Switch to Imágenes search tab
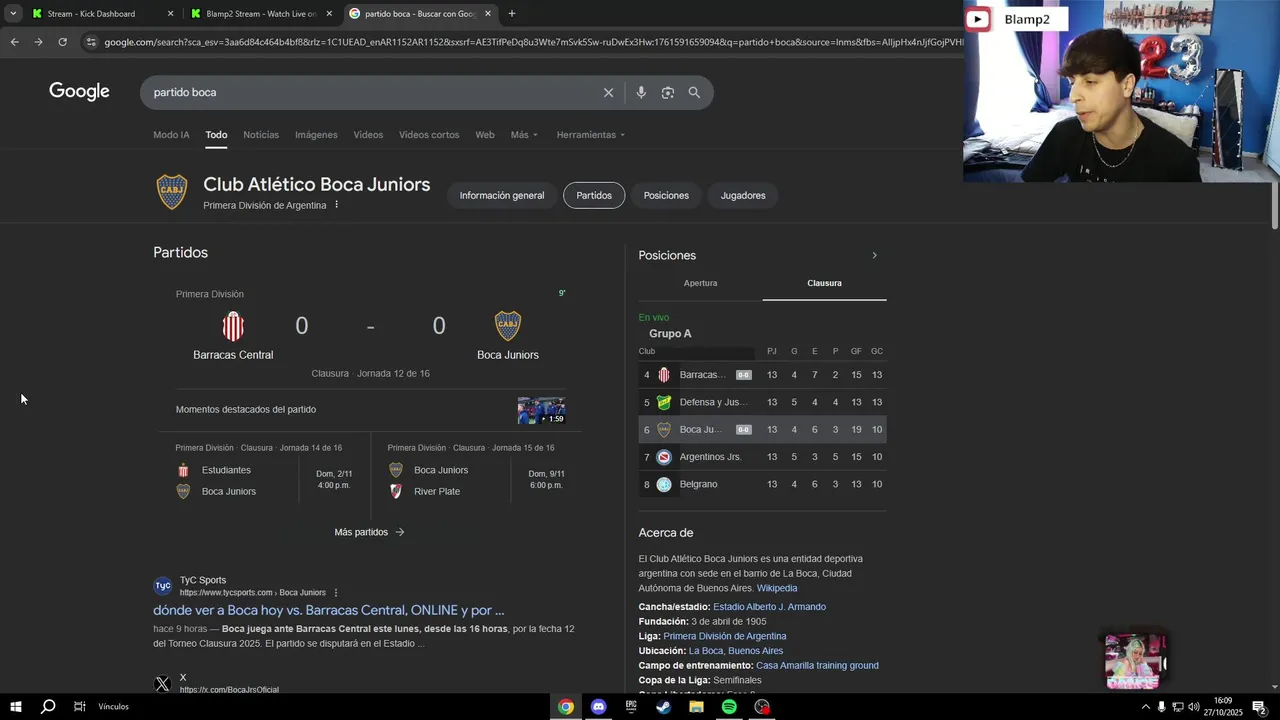 [x=316, y=135]
